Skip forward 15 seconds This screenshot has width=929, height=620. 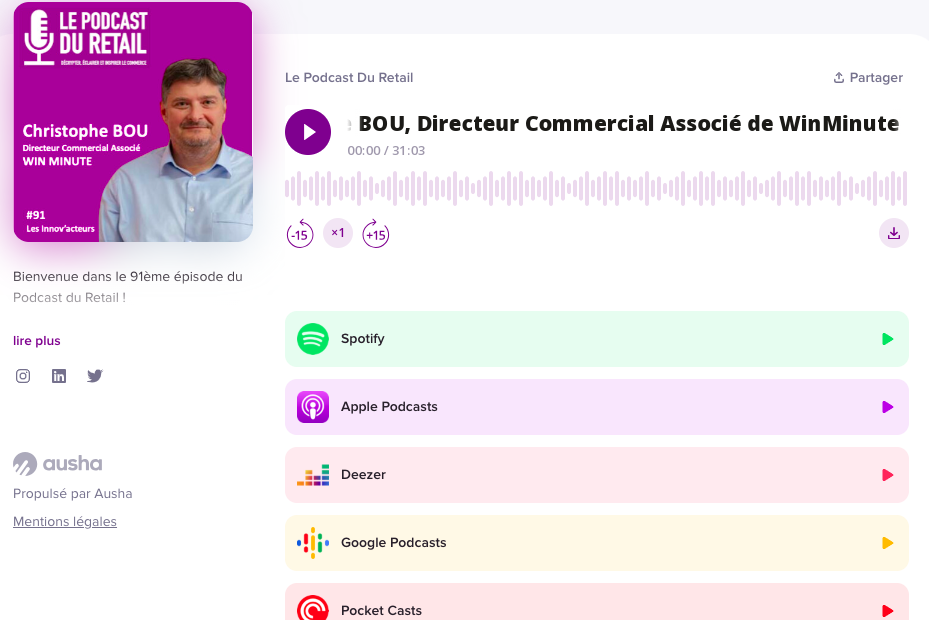click(x=376, y=234)
